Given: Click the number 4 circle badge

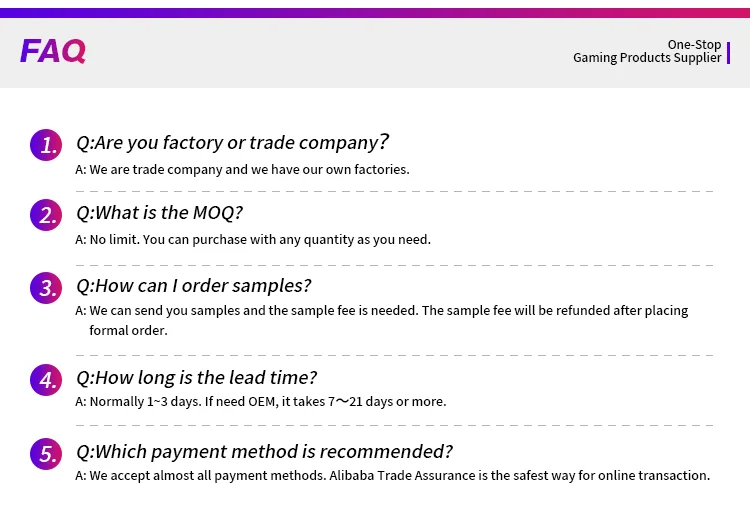Looking at the screenshot, I should [x=46, y=380].
